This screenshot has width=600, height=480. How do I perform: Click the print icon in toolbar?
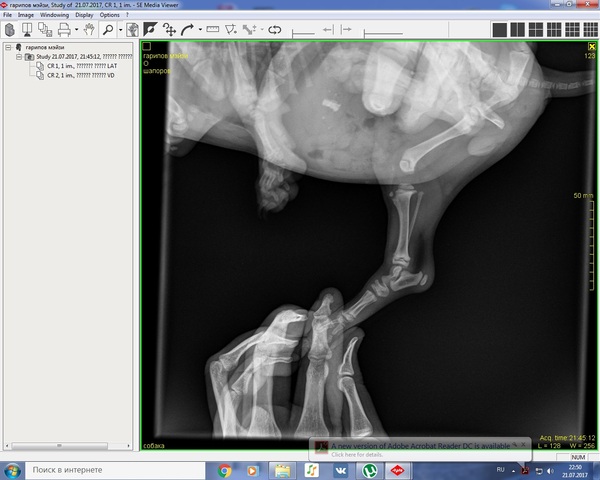pos(63,30)
